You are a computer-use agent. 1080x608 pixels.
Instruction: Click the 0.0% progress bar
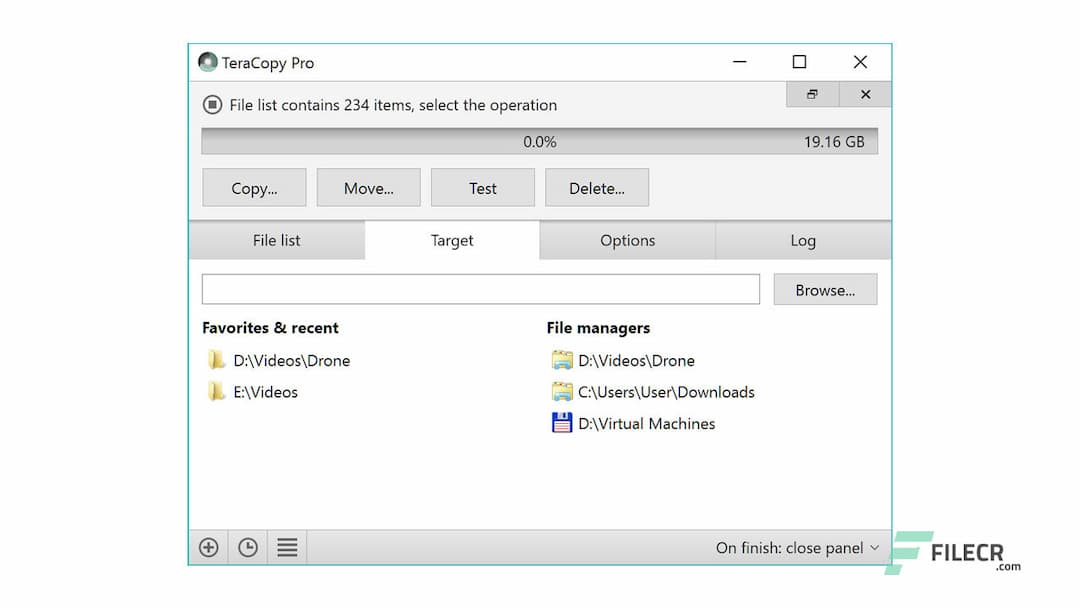[x=540, y=141]
